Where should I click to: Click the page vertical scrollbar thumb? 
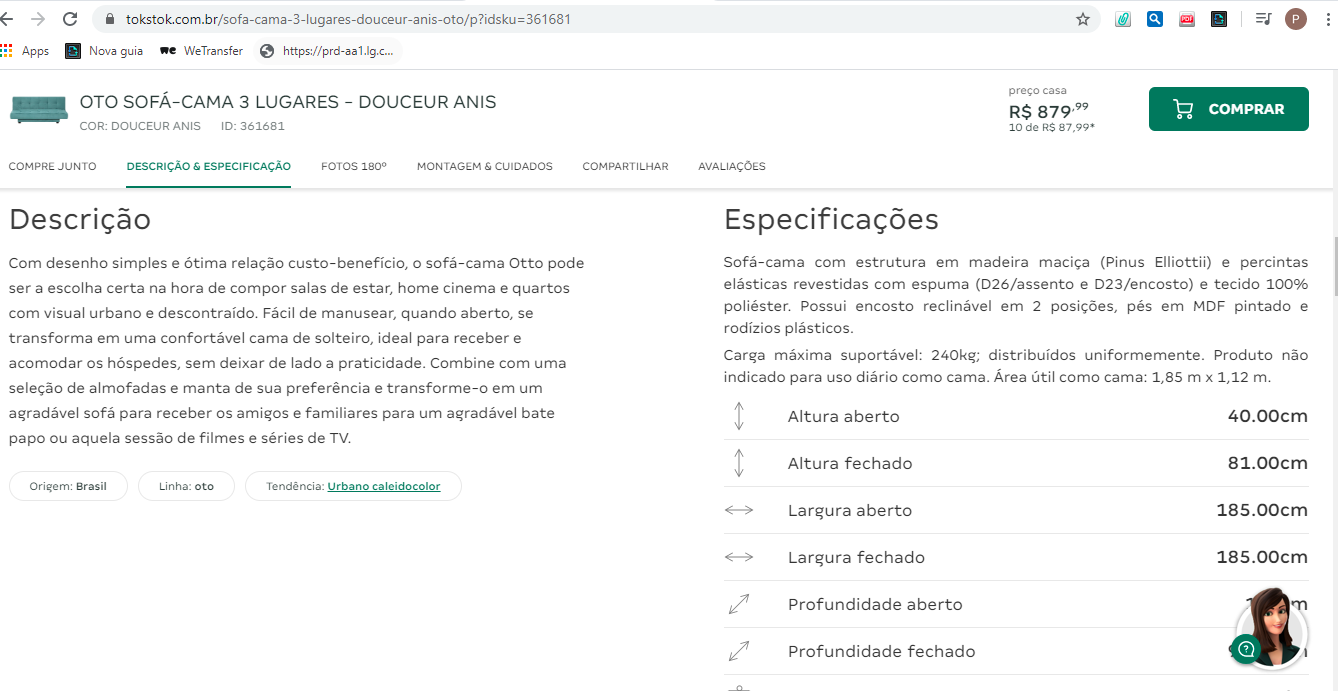1335,266
